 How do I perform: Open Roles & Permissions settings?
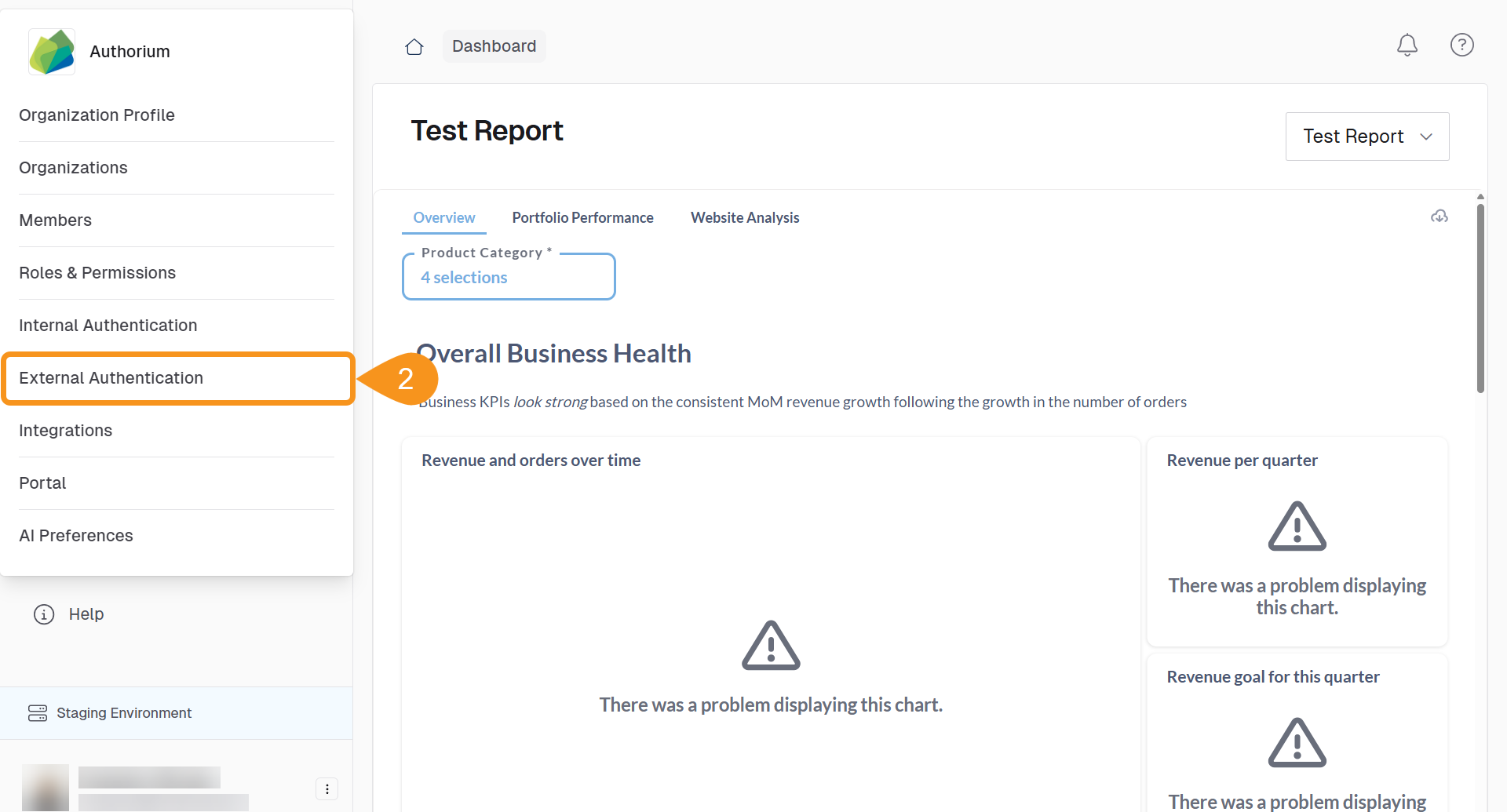pos(97,273)
